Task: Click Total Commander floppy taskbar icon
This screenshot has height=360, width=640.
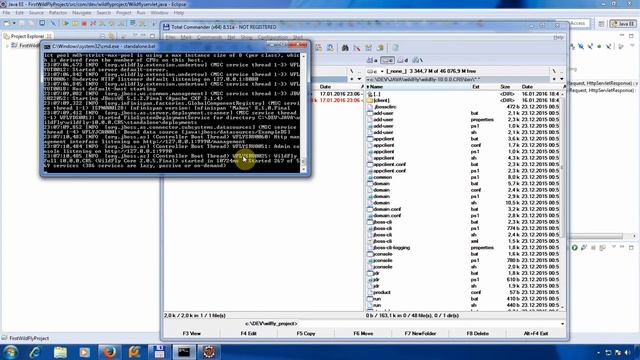Action: click(x=159, y=352)
